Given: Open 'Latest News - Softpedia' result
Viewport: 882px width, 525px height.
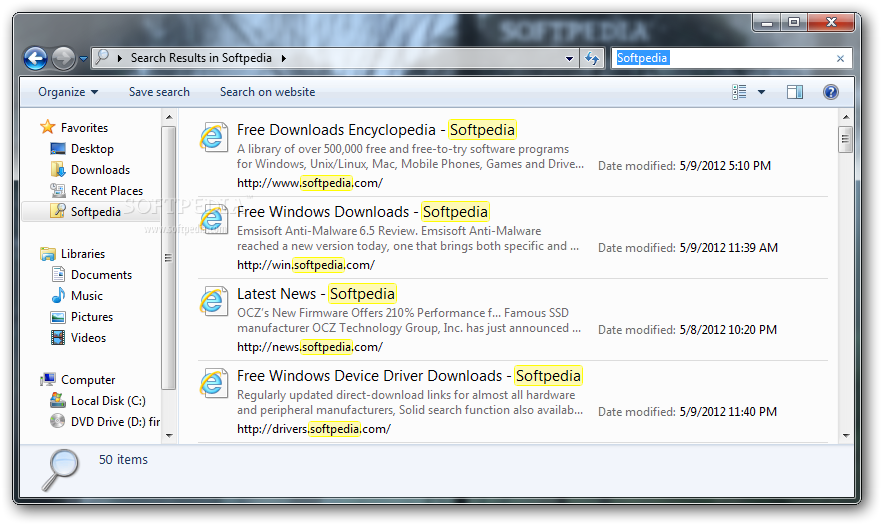Looking at the screenshot, I should click(x=316, y=294).
